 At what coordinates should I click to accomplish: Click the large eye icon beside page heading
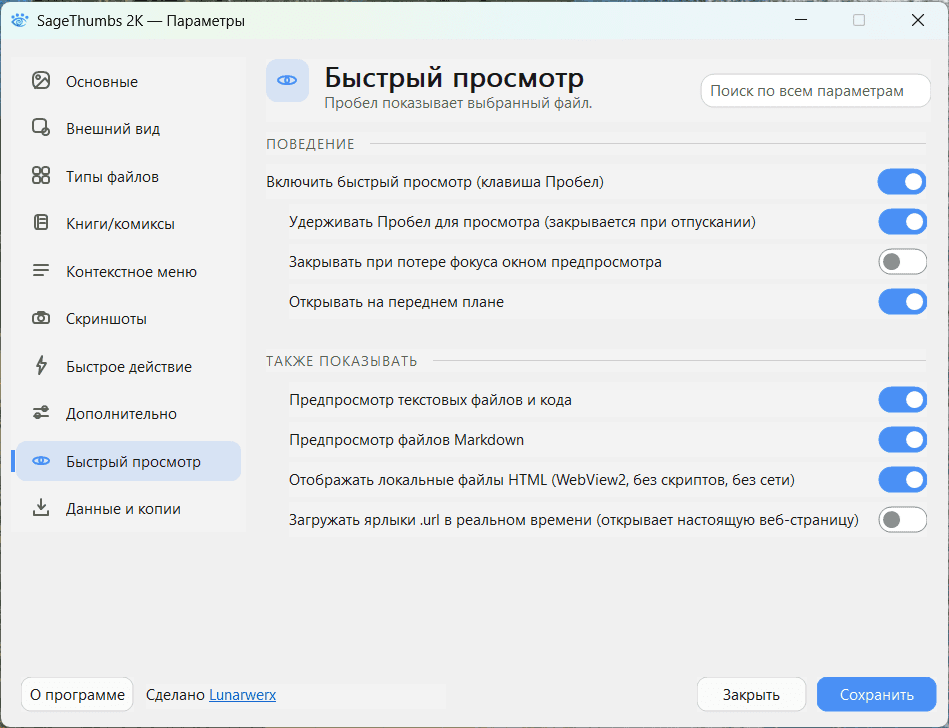coord(287,80)
